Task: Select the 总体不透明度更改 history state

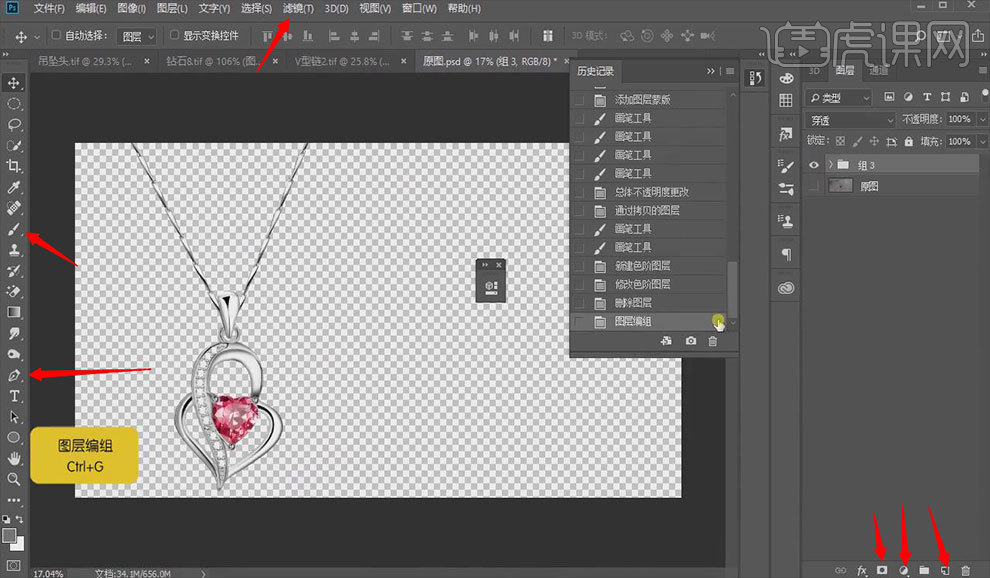Action: [x=650, y=192]
